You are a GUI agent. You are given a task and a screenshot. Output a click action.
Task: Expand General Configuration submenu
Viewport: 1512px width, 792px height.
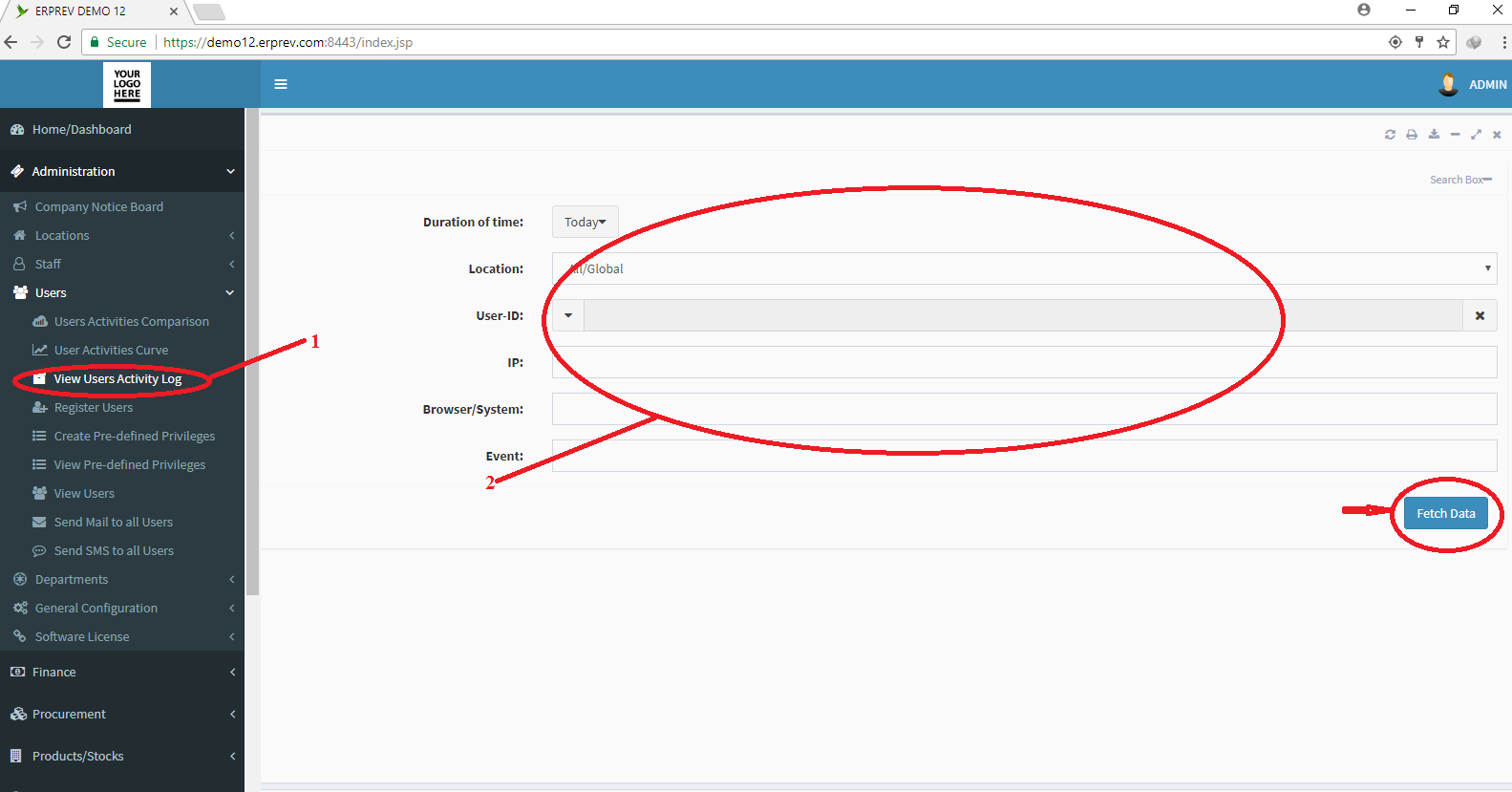pyautogui.click(x=122, y=608)
